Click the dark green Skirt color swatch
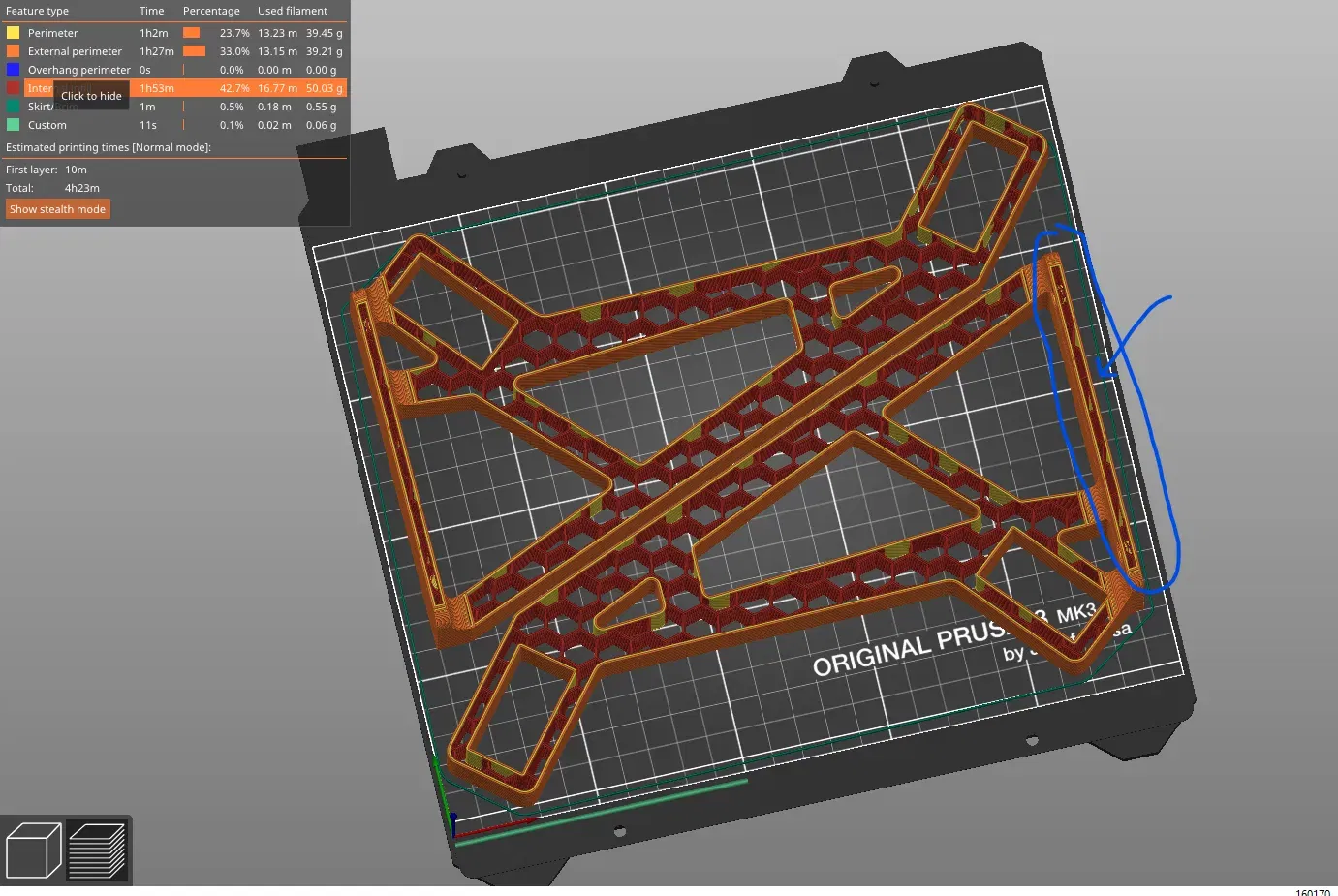The image size is (1338, 896). (x=14, y=107)
